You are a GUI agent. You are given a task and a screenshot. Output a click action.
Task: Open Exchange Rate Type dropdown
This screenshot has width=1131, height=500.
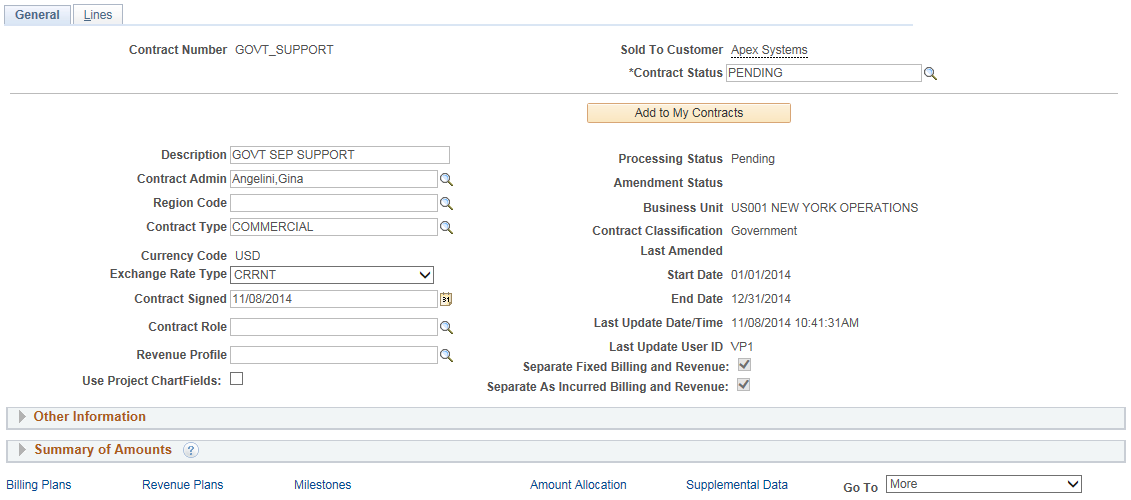pos(331,275)
